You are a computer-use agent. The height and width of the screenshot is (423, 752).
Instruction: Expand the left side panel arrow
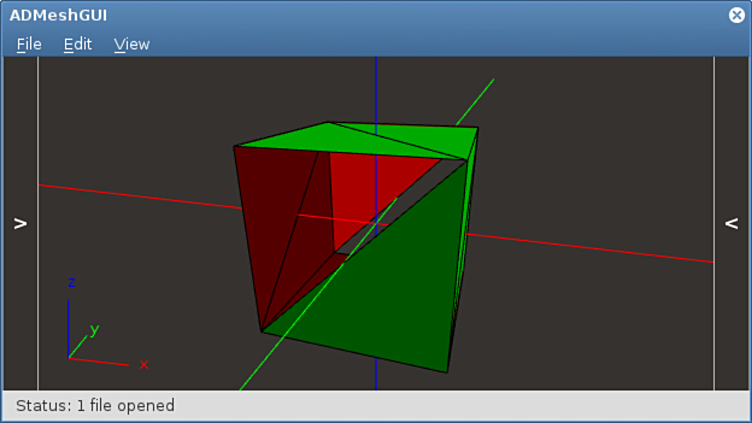19,224
